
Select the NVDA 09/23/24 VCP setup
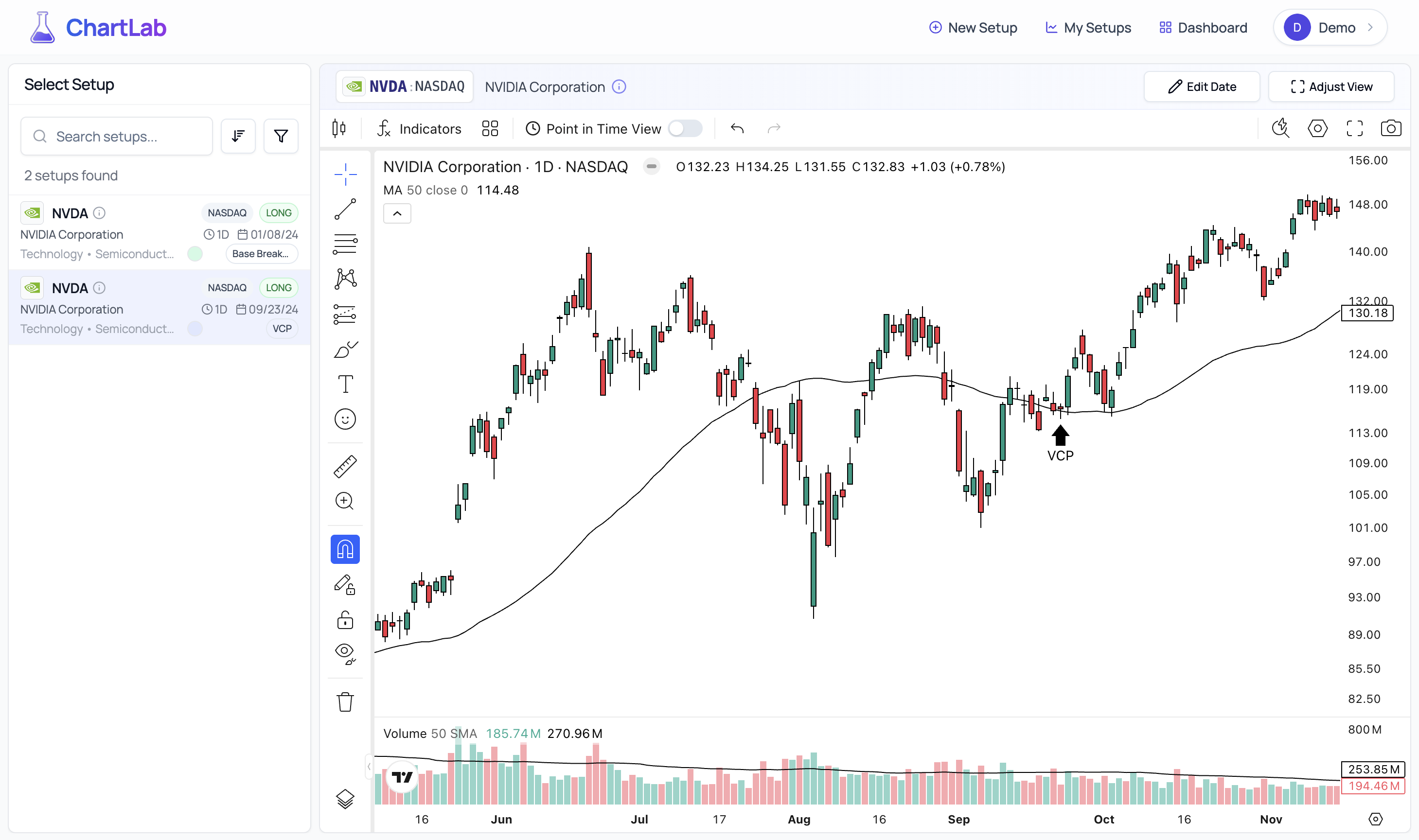tap(159, 307)
